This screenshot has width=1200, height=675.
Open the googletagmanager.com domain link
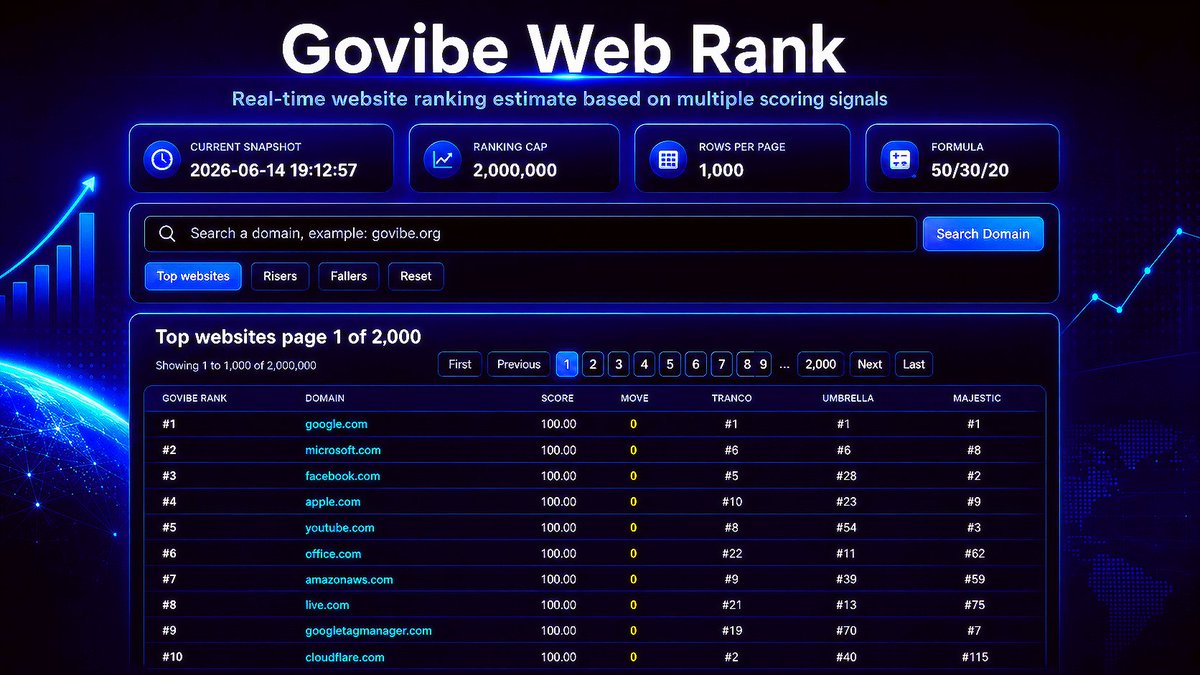[x=368, y=631]
